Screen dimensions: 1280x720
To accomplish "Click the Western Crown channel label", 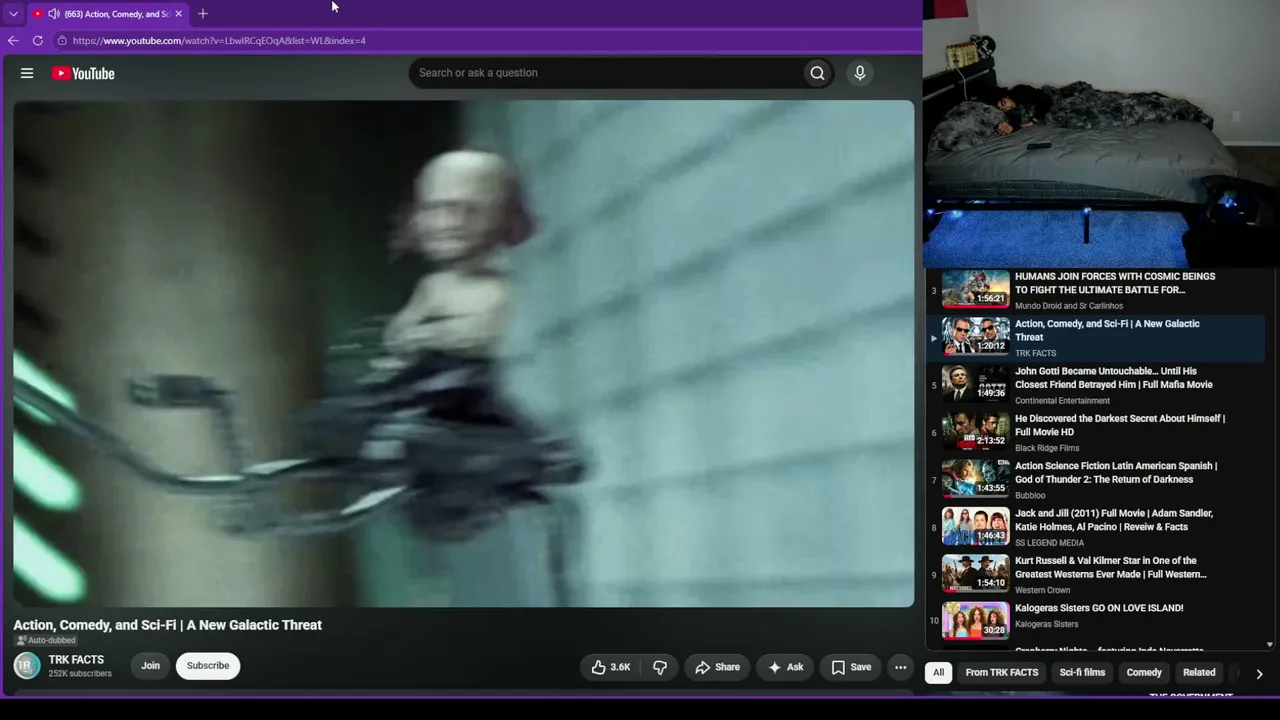I will (x=1042, y=590).
